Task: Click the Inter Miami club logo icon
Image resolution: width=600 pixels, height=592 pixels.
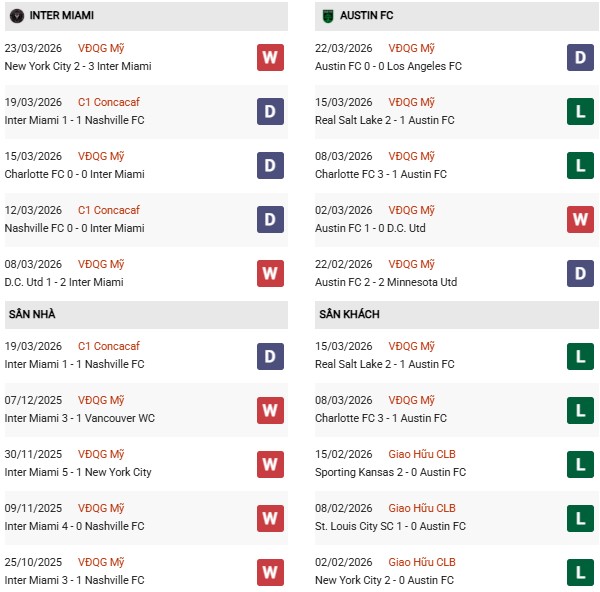Action: [x=16, y=16]
